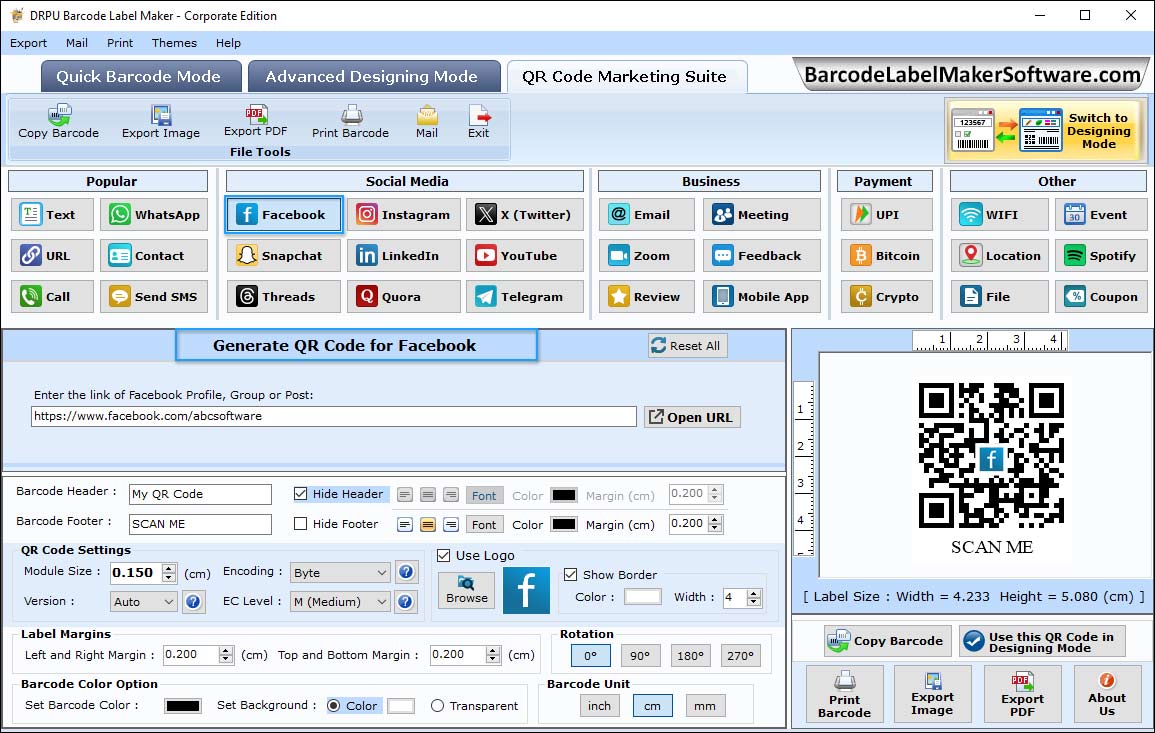Switch to Quick Barcode Mode tab
Viewport: 1155px width, 733px height.
141,77
